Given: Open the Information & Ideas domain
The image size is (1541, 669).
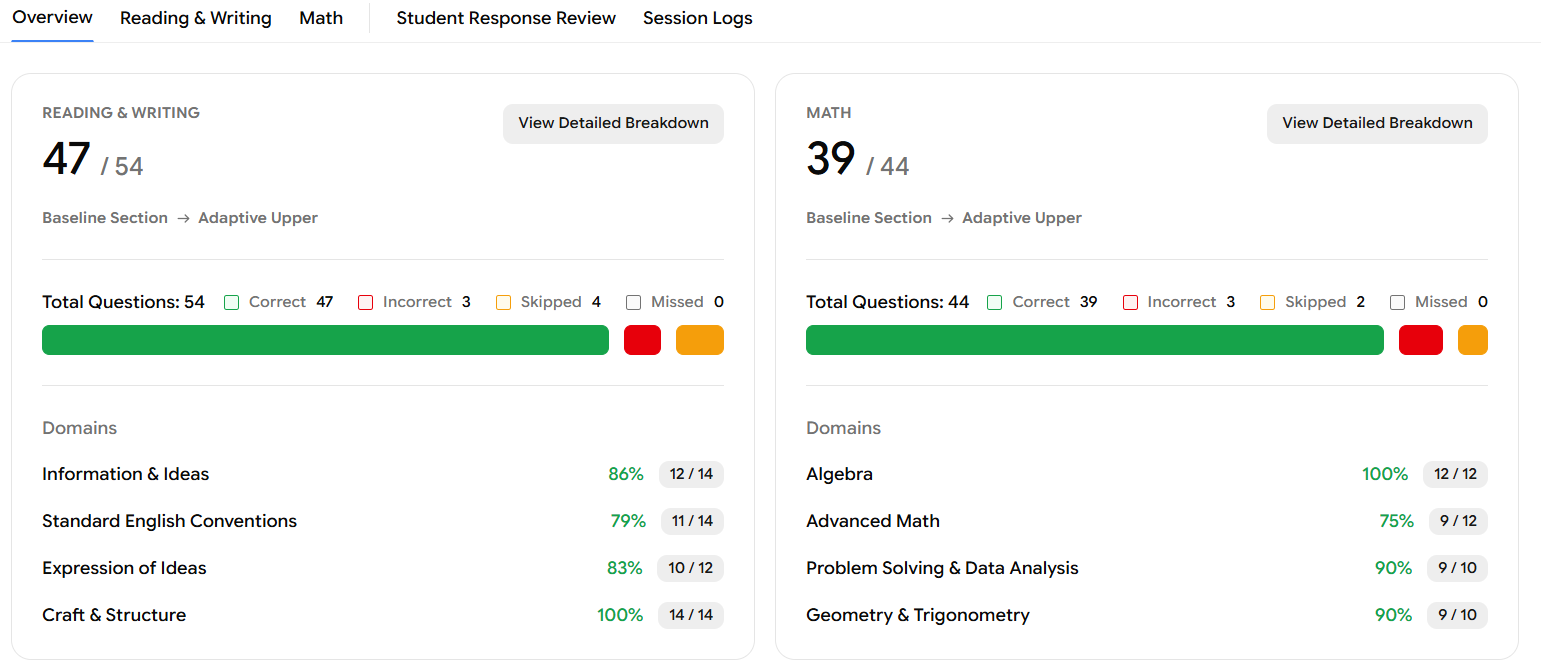Looking at the screenshot, I should [x=126, y=474].
